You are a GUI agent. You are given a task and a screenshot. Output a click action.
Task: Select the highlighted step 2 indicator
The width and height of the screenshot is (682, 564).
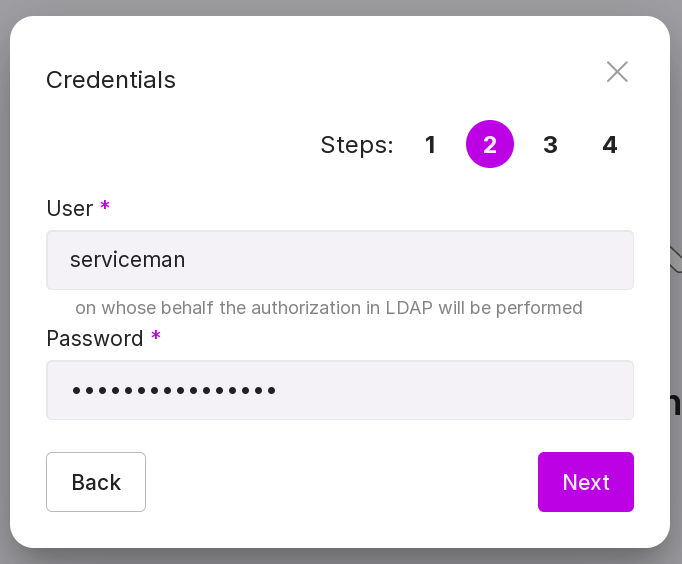(x=490, y=145)
